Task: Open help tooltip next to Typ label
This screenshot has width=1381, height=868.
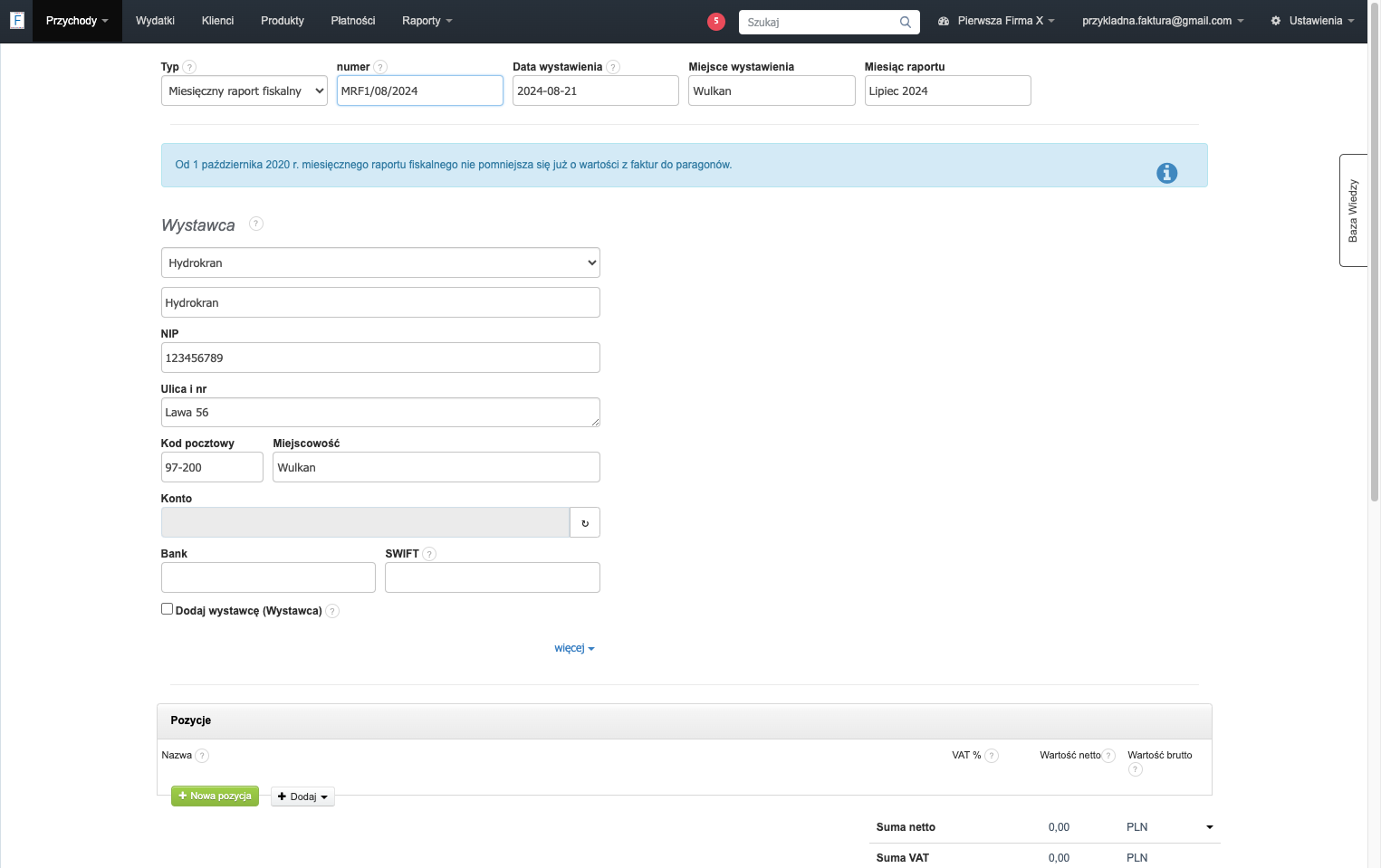Action: (x=189, y=67)
